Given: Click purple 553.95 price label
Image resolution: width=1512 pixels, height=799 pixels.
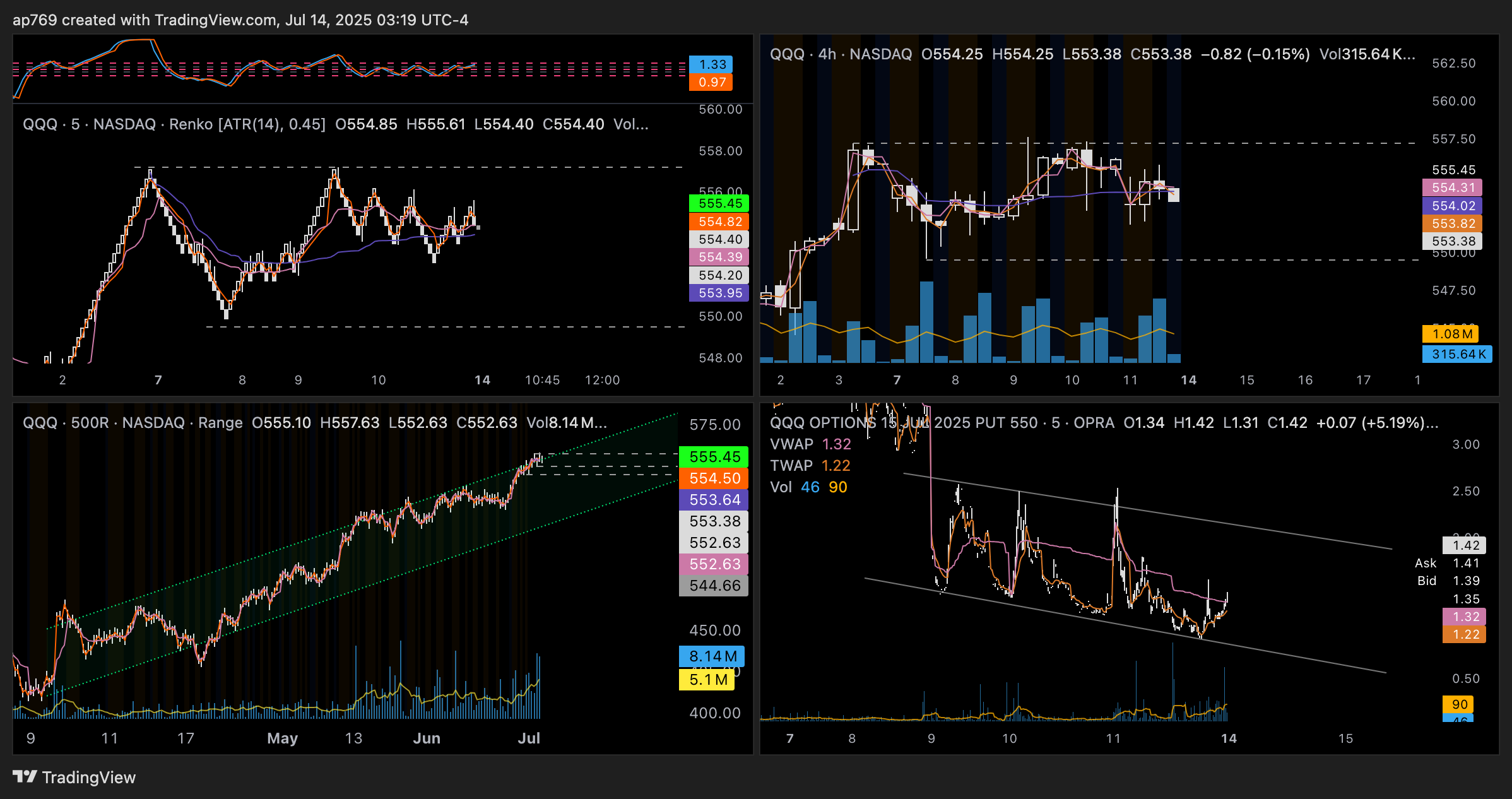Looking at the screenshot, I should 719,293.
